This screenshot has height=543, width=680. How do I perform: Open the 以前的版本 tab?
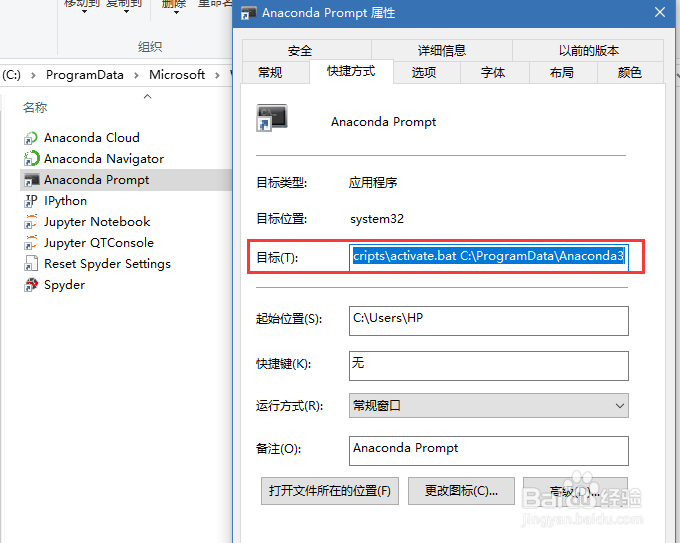coord(588,51)
